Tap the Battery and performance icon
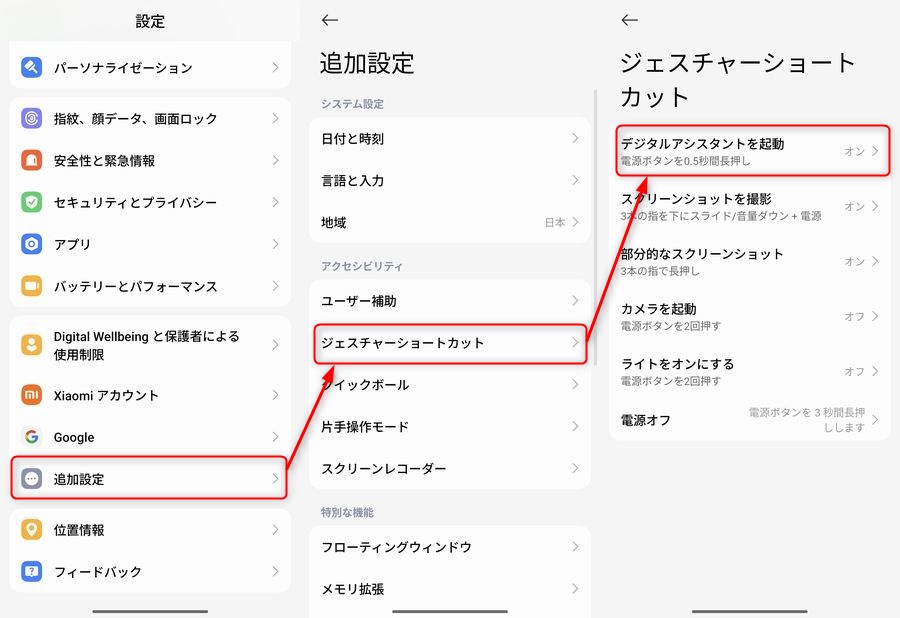This screenshot has width=900, height=618. pyautogui.click(x=32, y=287)
